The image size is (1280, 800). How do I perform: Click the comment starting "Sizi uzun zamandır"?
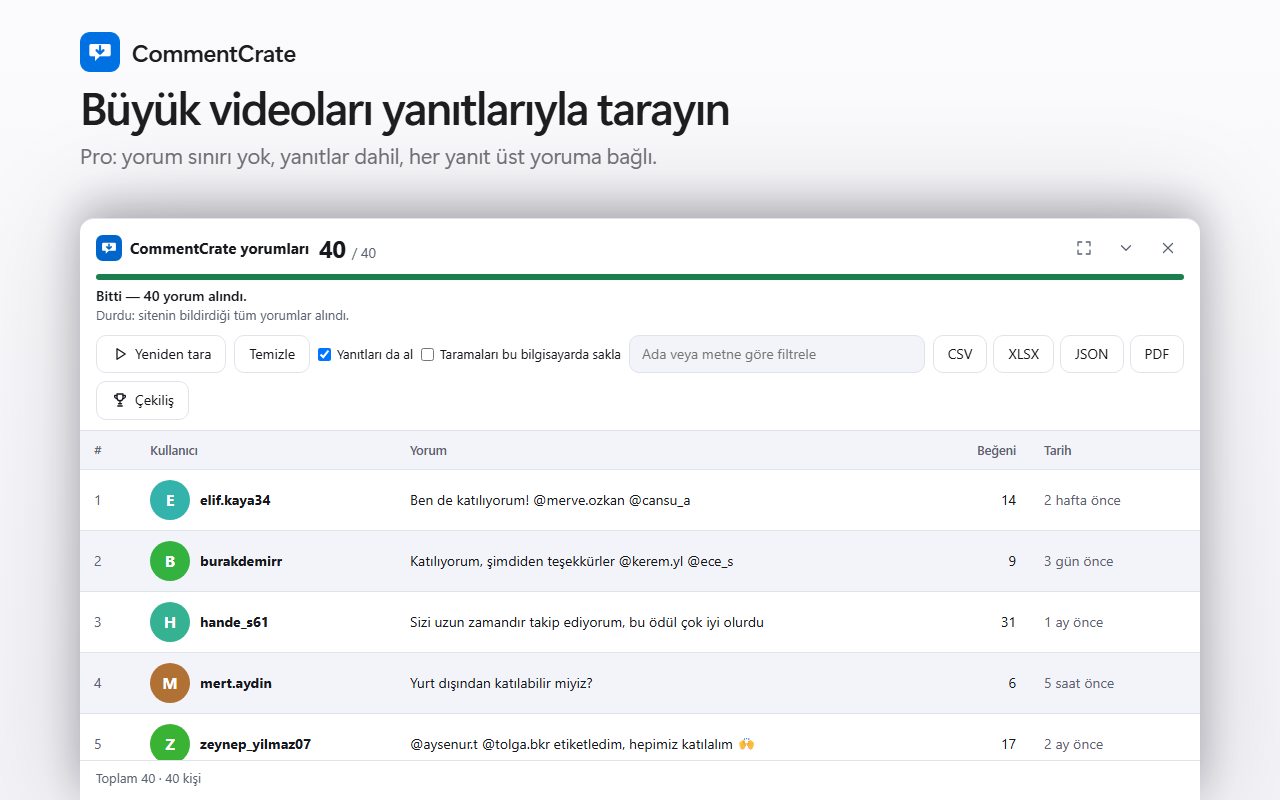tap(587, 622)
